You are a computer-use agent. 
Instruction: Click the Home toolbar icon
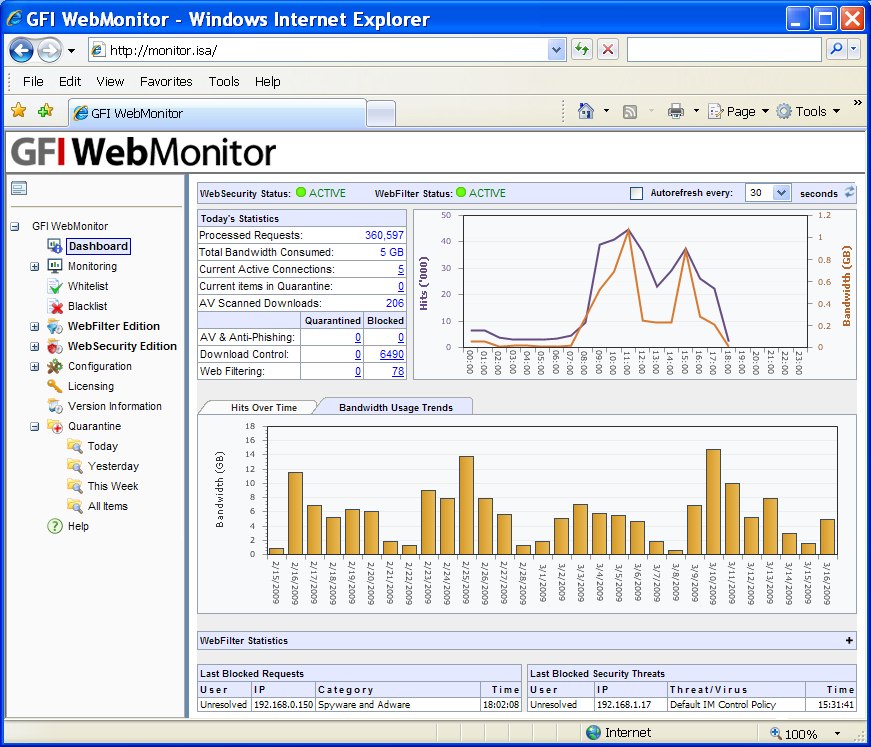click(x=585, y=111)
